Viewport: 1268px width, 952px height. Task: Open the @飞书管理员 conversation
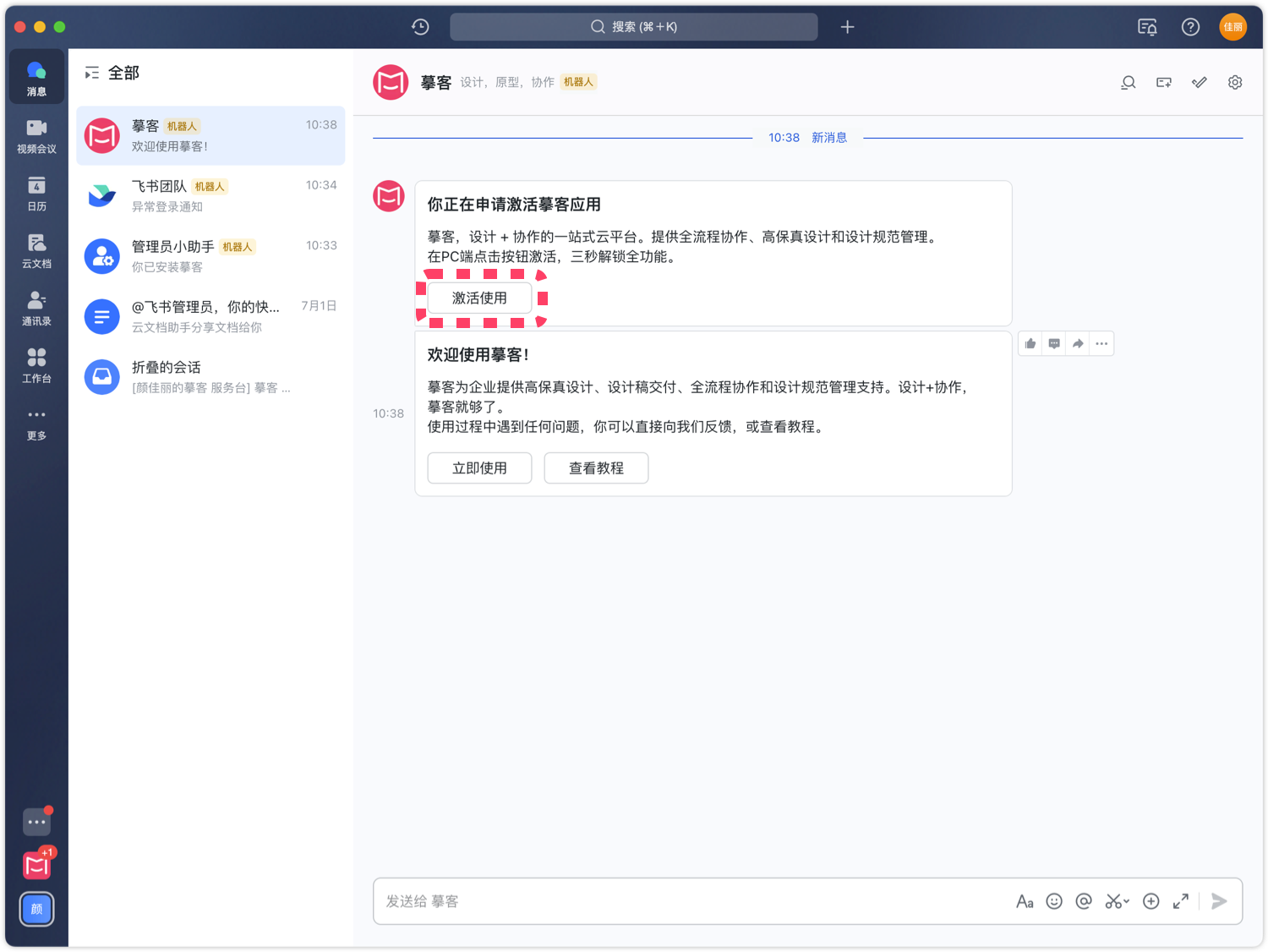click(210, 316)
